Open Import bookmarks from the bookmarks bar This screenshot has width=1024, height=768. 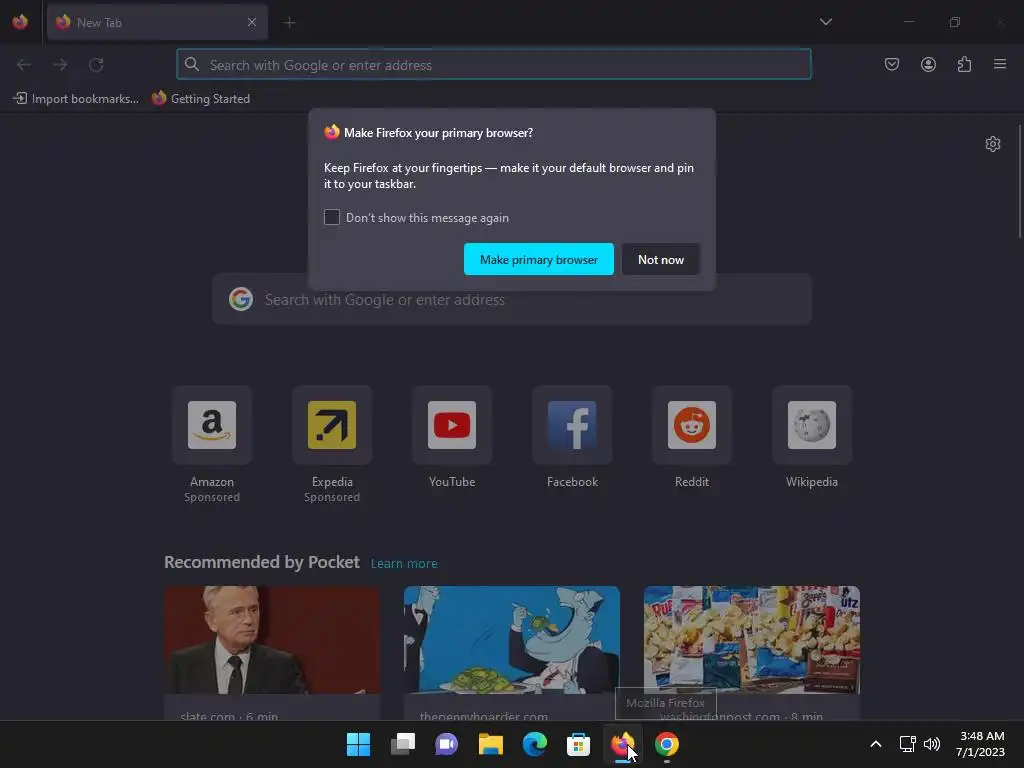pos(76,99)
